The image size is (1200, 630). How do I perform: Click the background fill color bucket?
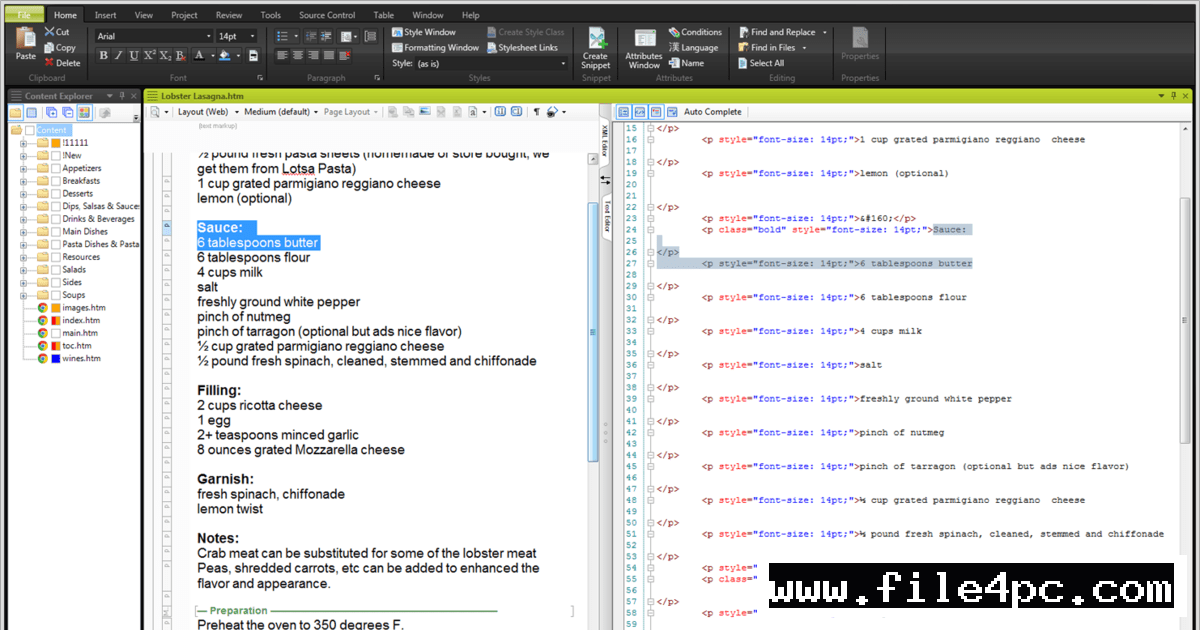point(225,55)
